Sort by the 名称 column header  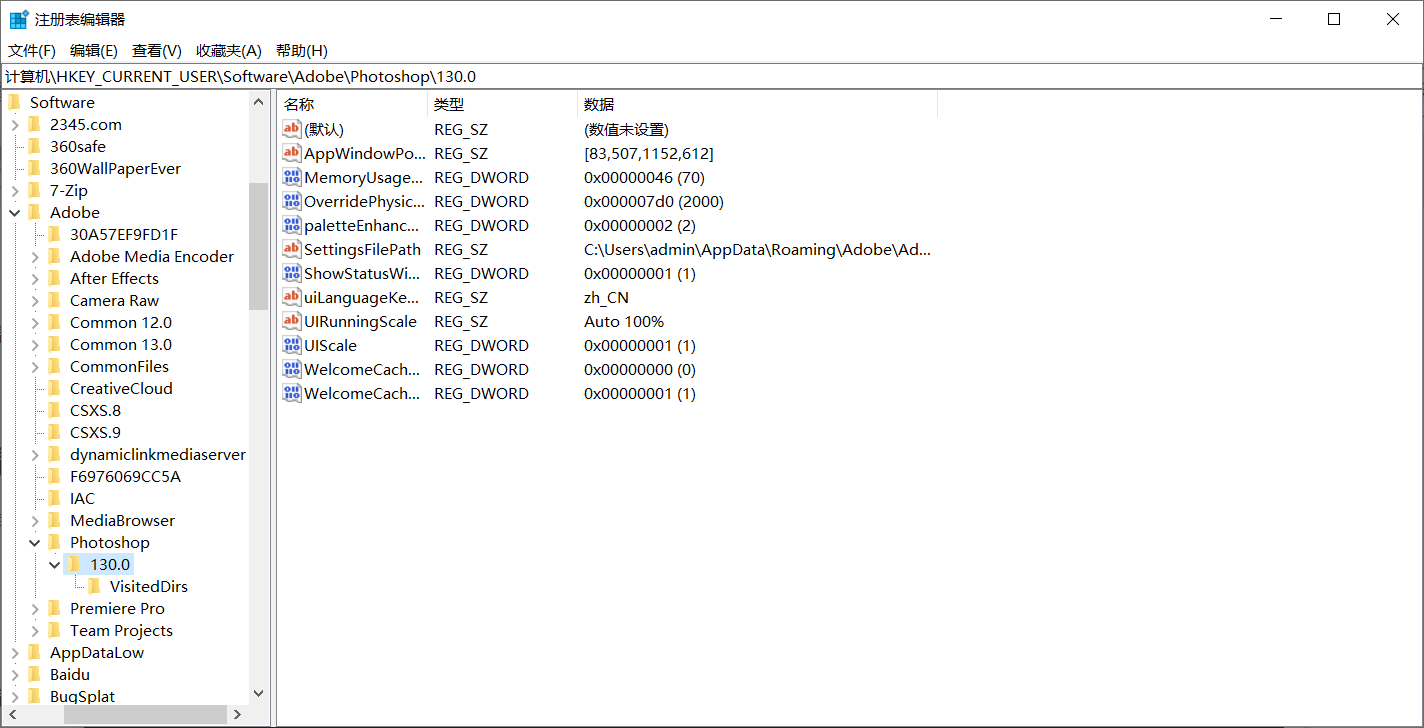point(352,104)
